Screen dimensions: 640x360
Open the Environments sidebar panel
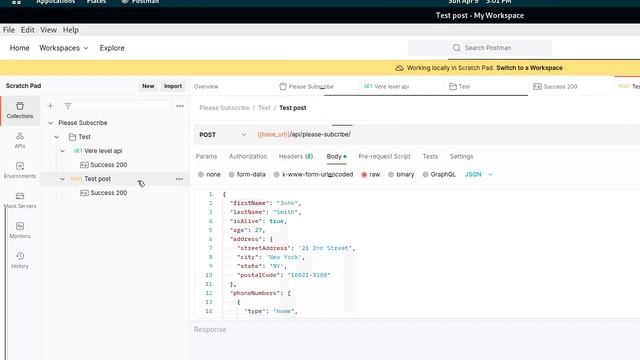click(20, 170)
